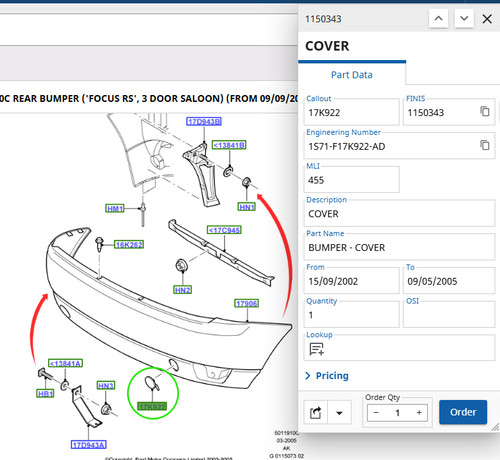500x460 pixels.
Task: Click the share/export icon button
Action: [316, 413]
